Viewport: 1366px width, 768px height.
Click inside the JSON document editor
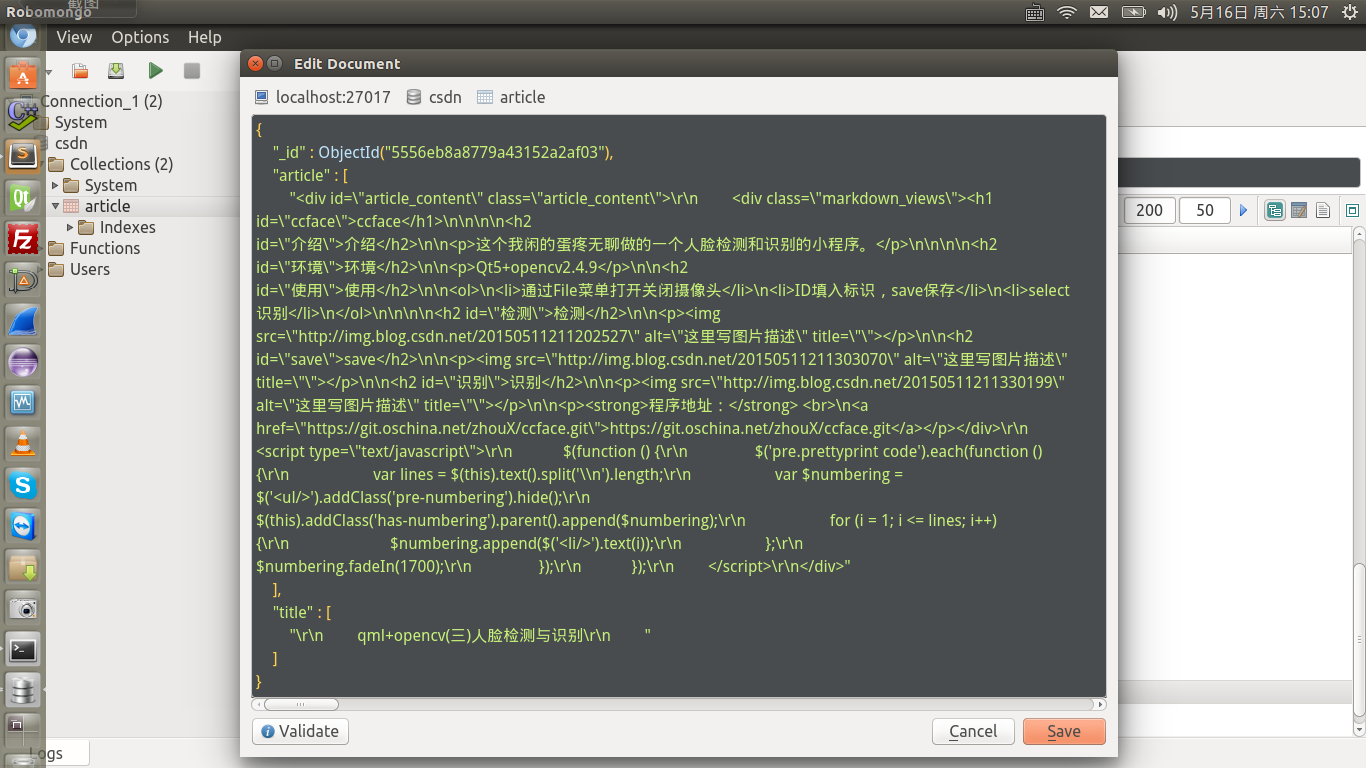coord(679,405)
